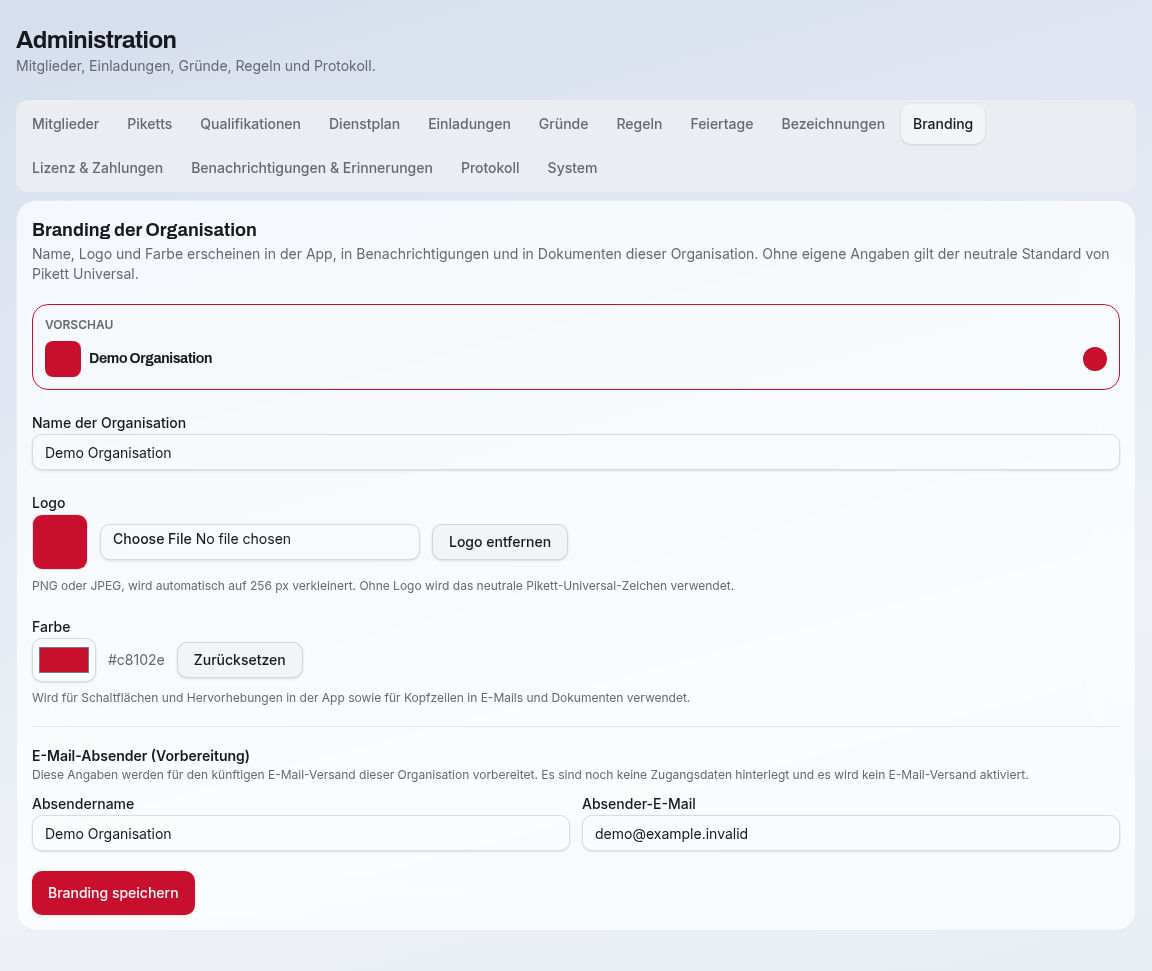The image size is (1152, 971).
Task: Select the Bezeichnungen tab
Action: pos(833,124)
